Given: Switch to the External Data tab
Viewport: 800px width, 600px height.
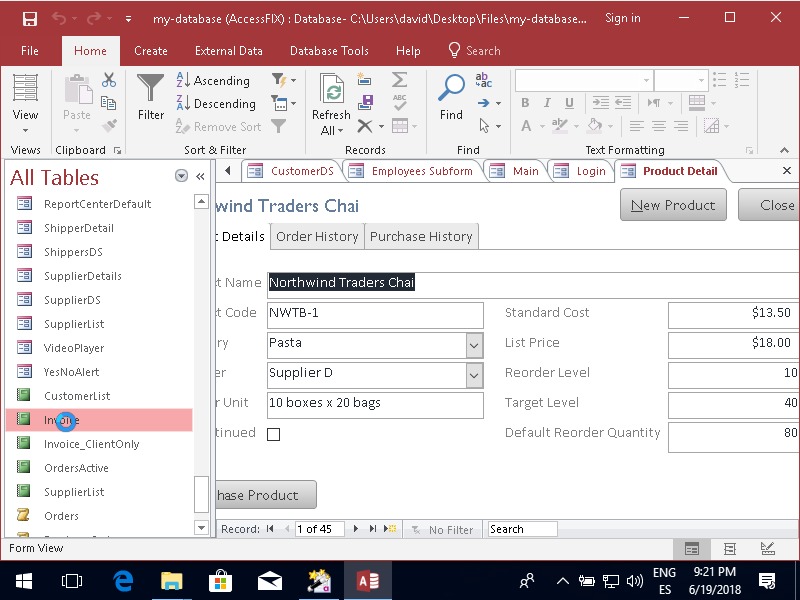Looking at the screenshot, I should click(x=229, y=51).
